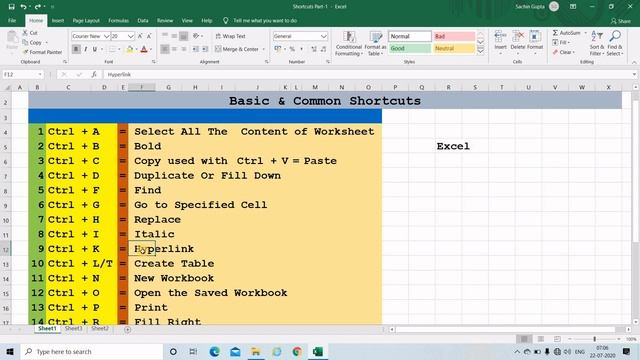This screenshot has width=640, height=360.
Task: Open Excel from the Windows taskbar
Action: [318, 351]
